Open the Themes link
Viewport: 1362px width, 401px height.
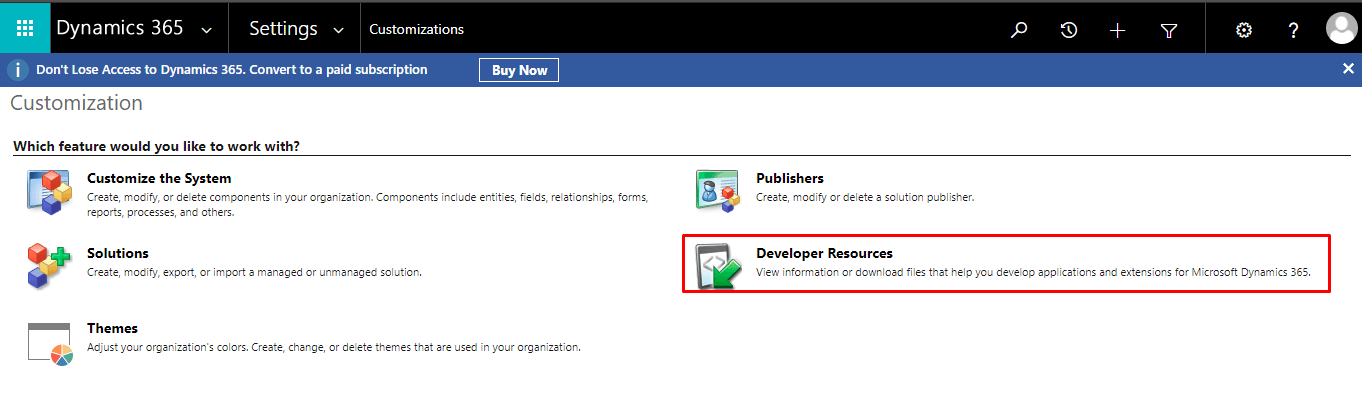(112, 328)
